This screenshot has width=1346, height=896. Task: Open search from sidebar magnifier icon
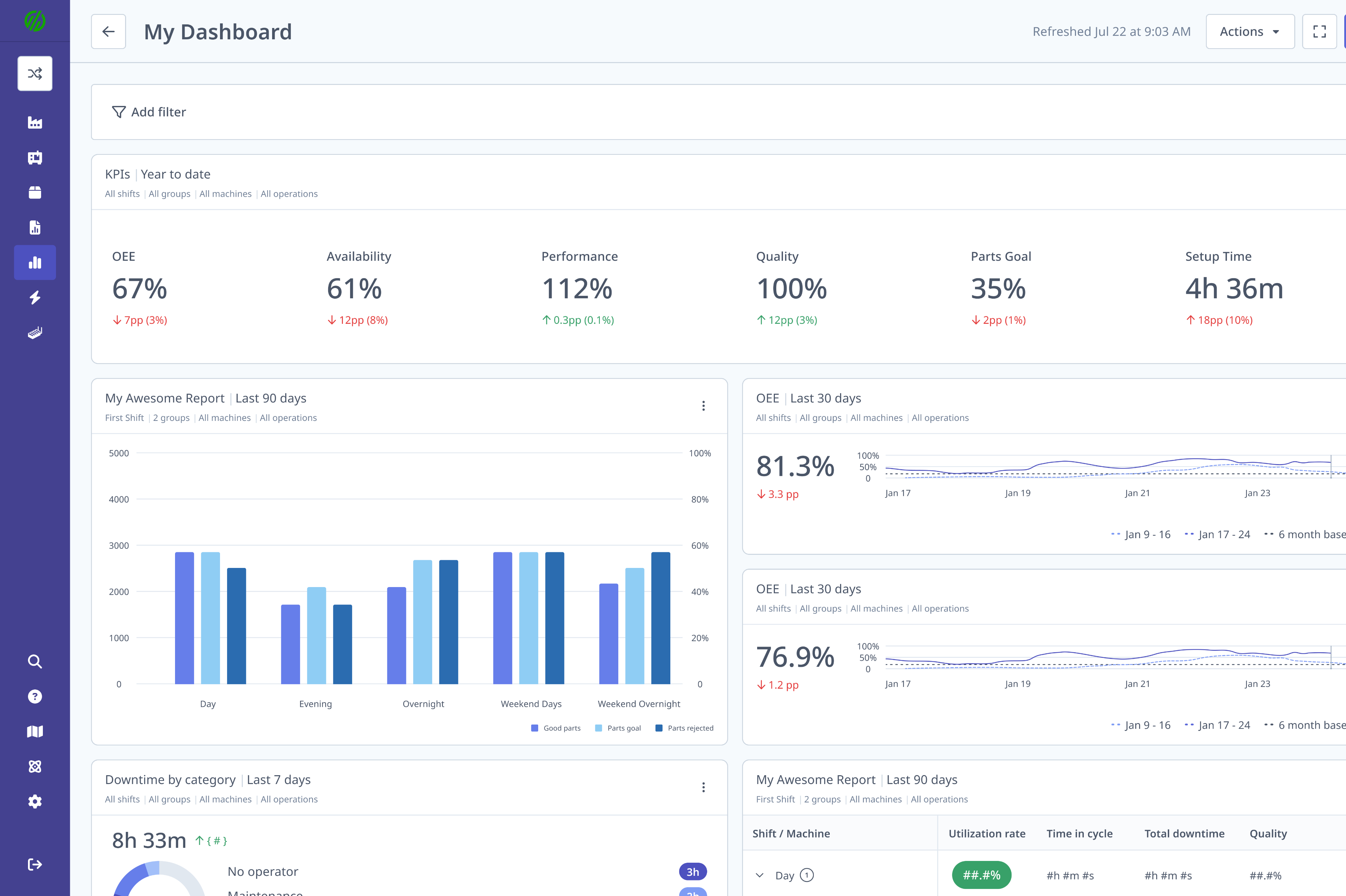35,661
